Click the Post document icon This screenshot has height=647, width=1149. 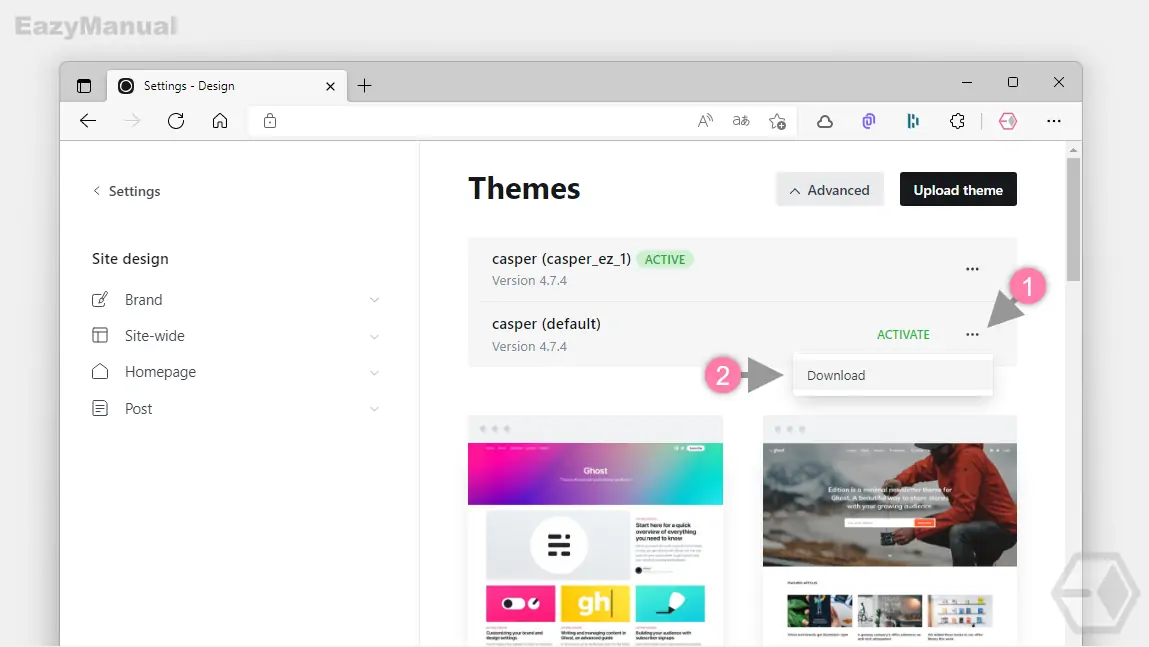[100, 408]
